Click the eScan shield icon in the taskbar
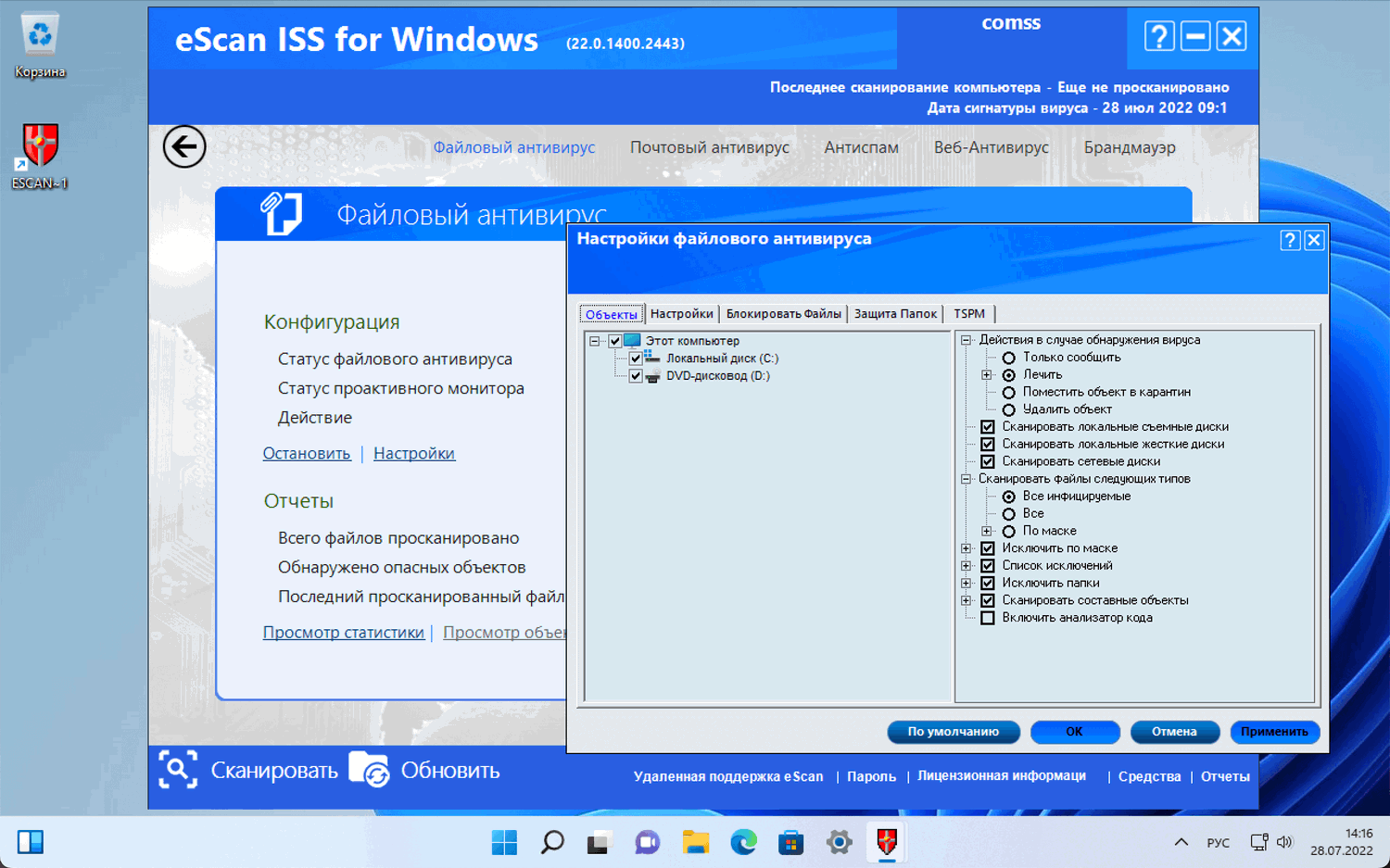This screenshot has width=1390, height=868. tap(887, 842)
